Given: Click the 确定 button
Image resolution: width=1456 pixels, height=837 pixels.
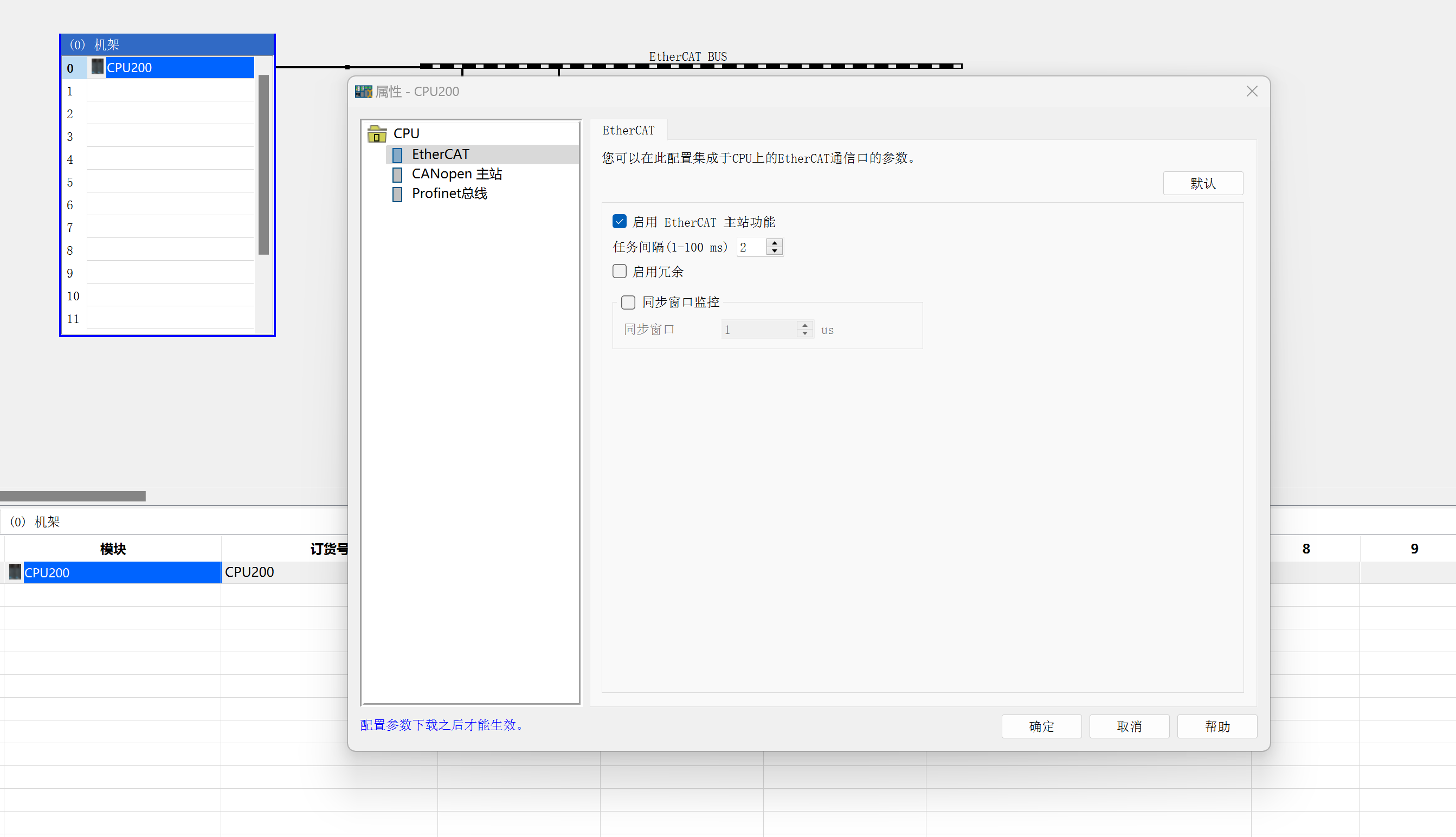Looking at the screenshot, I should click(1041, 726).
